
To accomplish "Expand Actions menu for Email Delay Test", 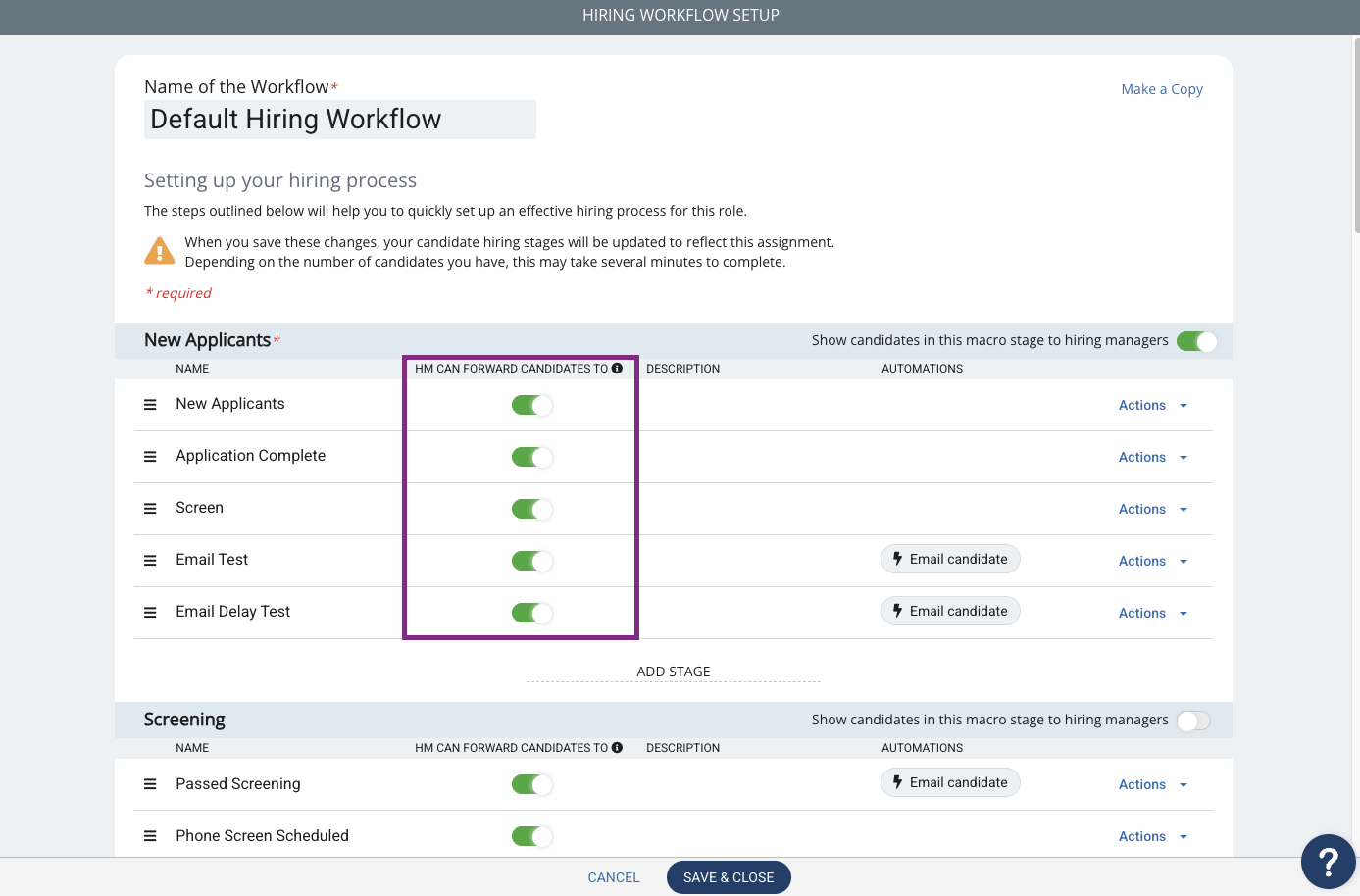I will coord(1153,613).
